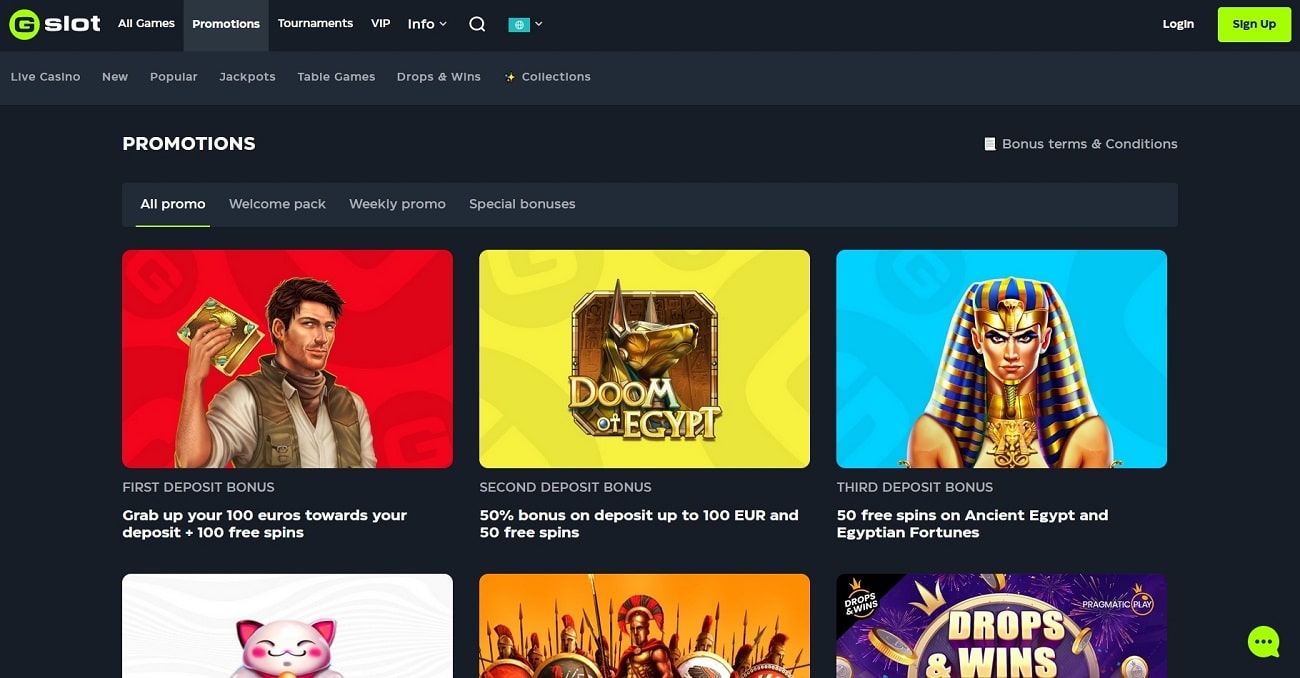Select the Weekly promo tab
The height and width of the screenshot is (678, 1300).
(x=397, y=204)
